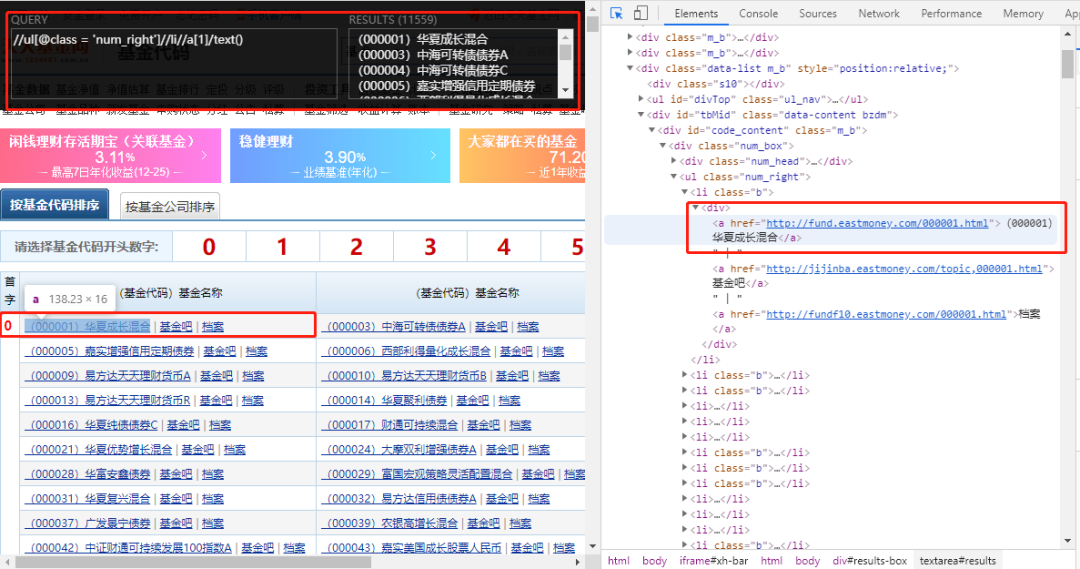This screenshot has height=569, width=1080.
Task: Switch to the Network tab
Action: (x=879, y=13)
